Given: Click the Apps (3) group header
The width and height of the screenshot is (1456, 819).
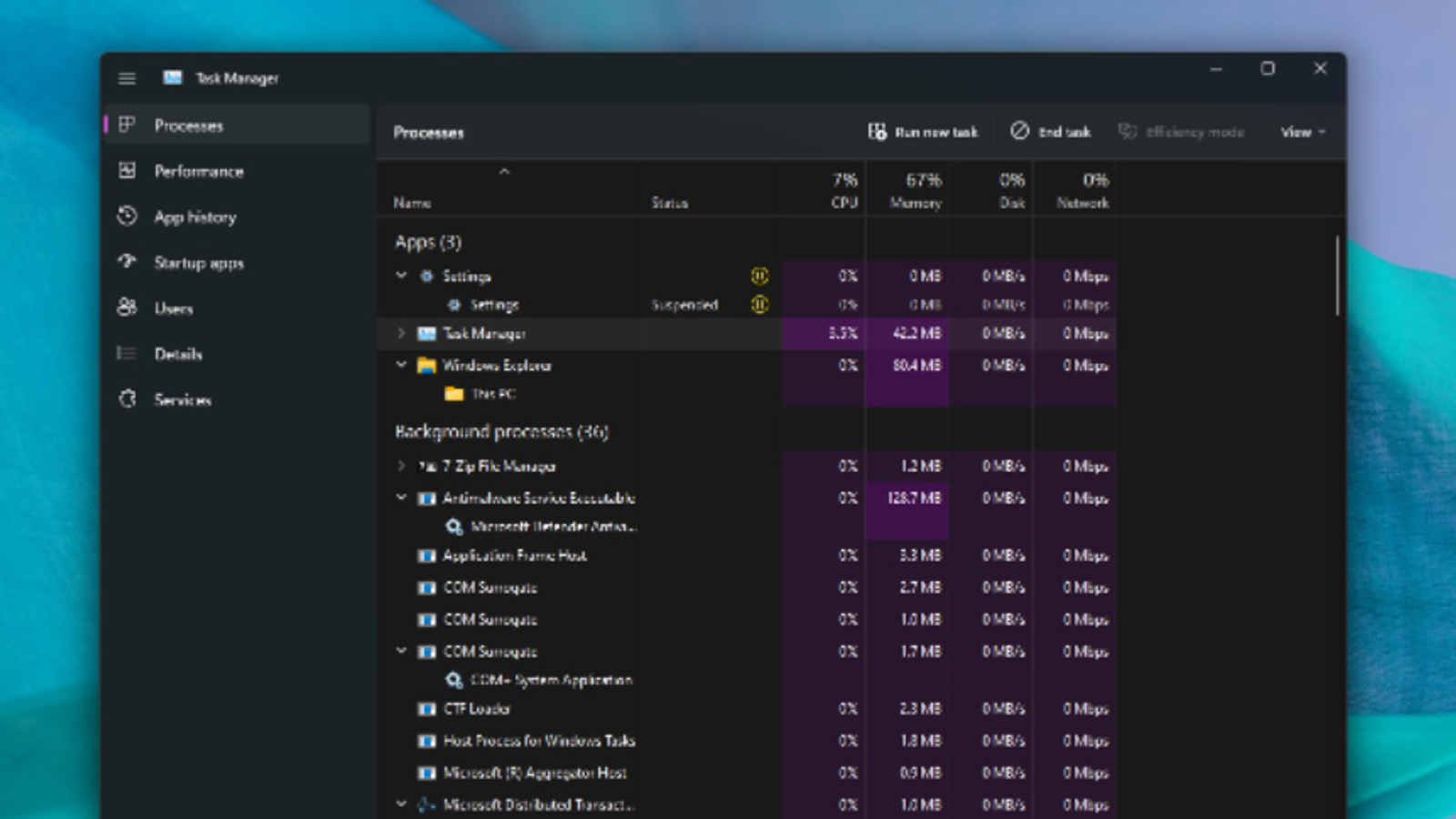Looking at the screenshot, I should pyautogui.click(x=428, y=242).
